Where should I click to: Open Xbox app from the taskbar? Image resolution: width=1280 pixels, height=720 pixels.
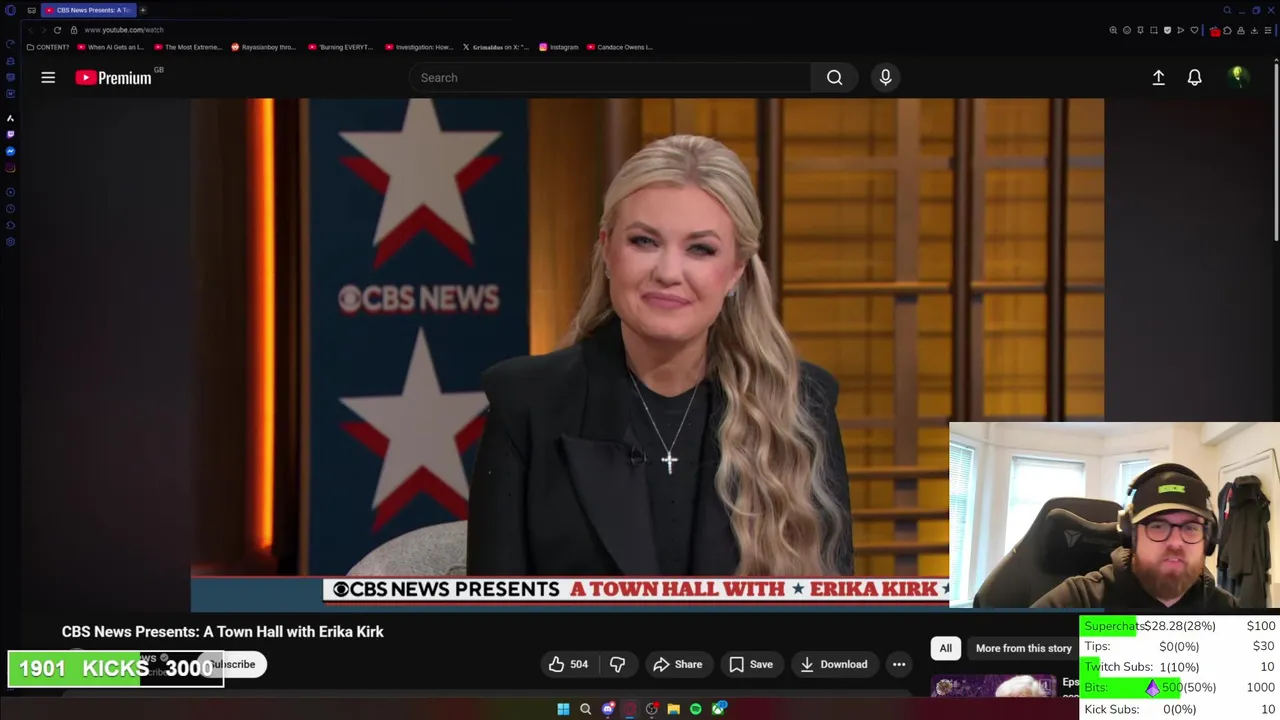pyautogui.click(x=718, y=709)
